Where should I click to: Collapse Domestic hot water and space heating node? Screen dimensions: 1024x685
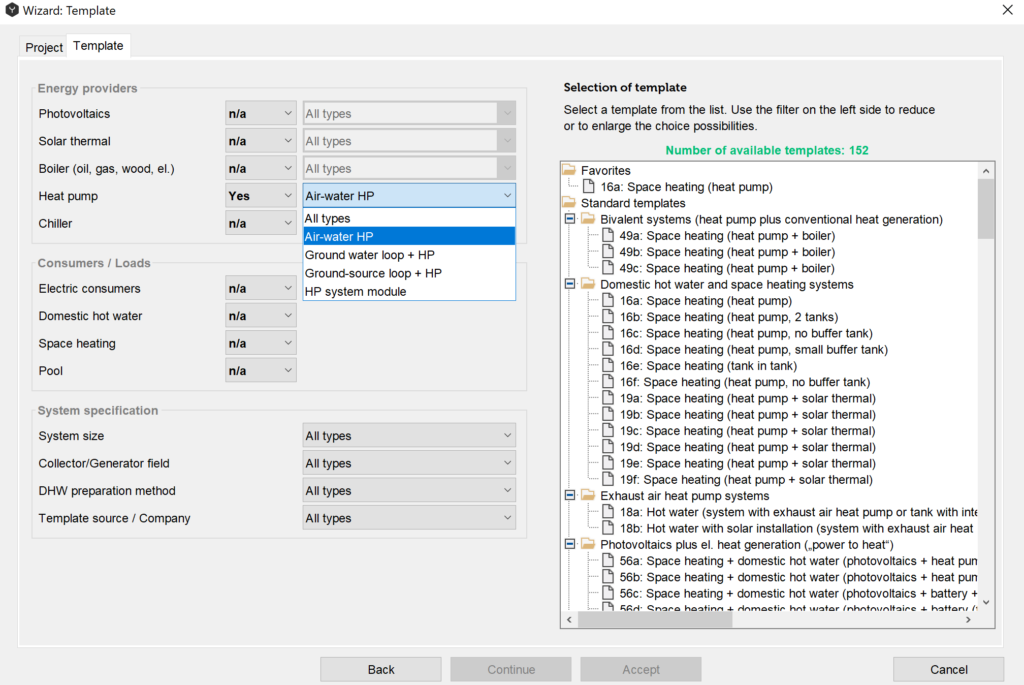pos(571,285)
